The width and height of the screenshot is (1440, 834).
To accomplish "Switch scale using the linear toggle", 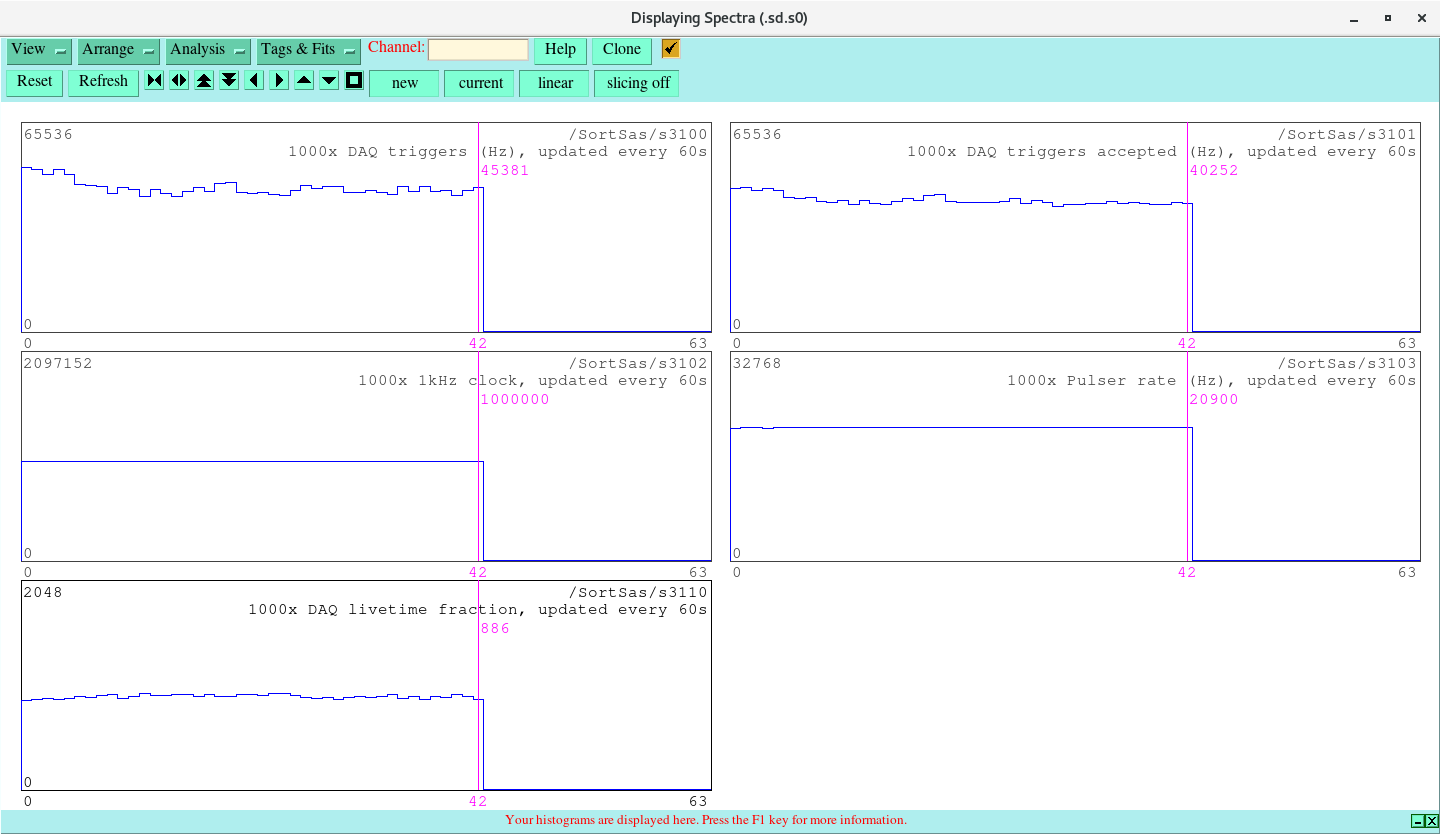I will 554,83.
